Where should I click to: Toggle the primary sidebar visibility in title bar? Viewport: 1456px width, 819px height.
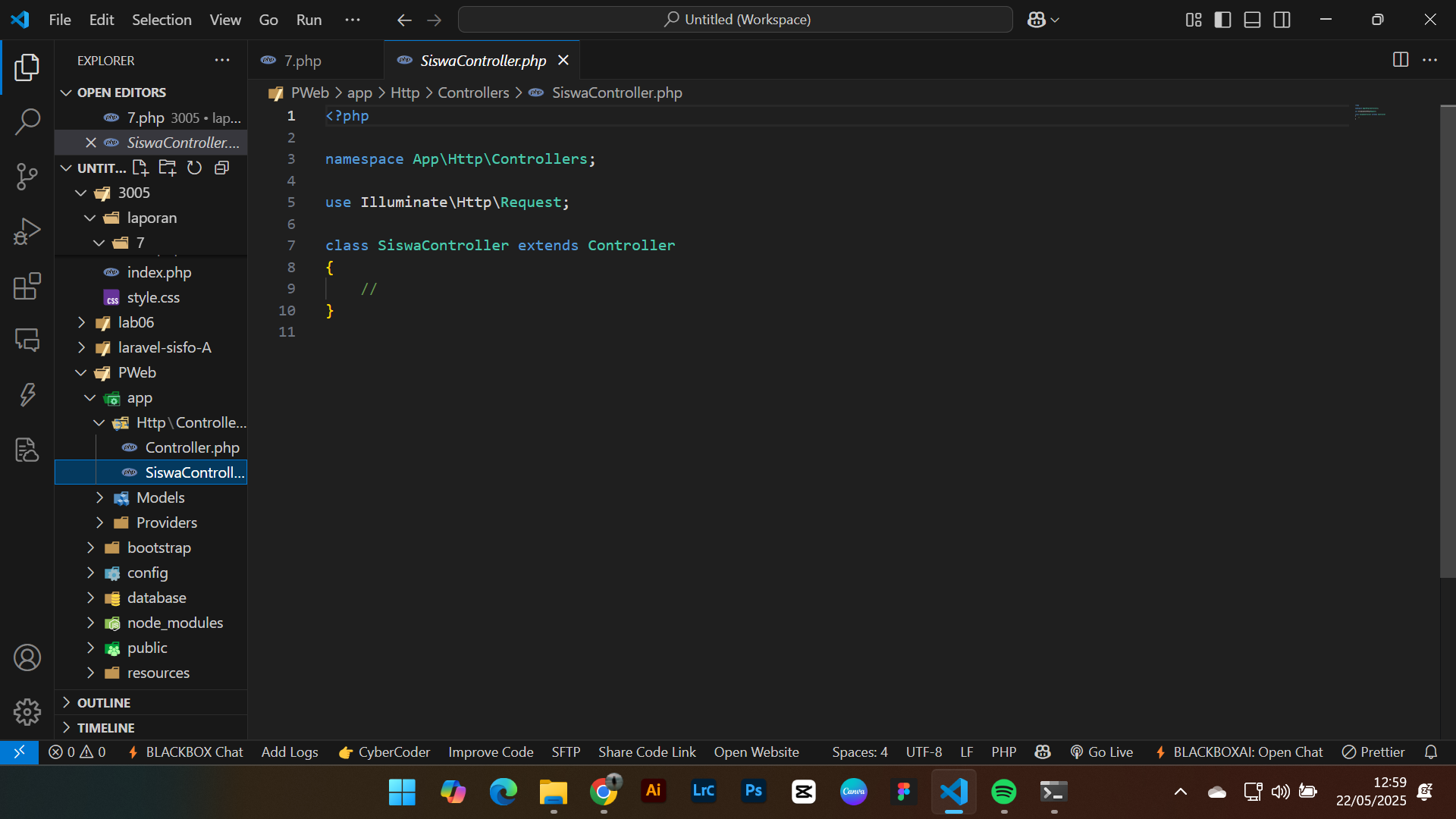[1223, 20]
